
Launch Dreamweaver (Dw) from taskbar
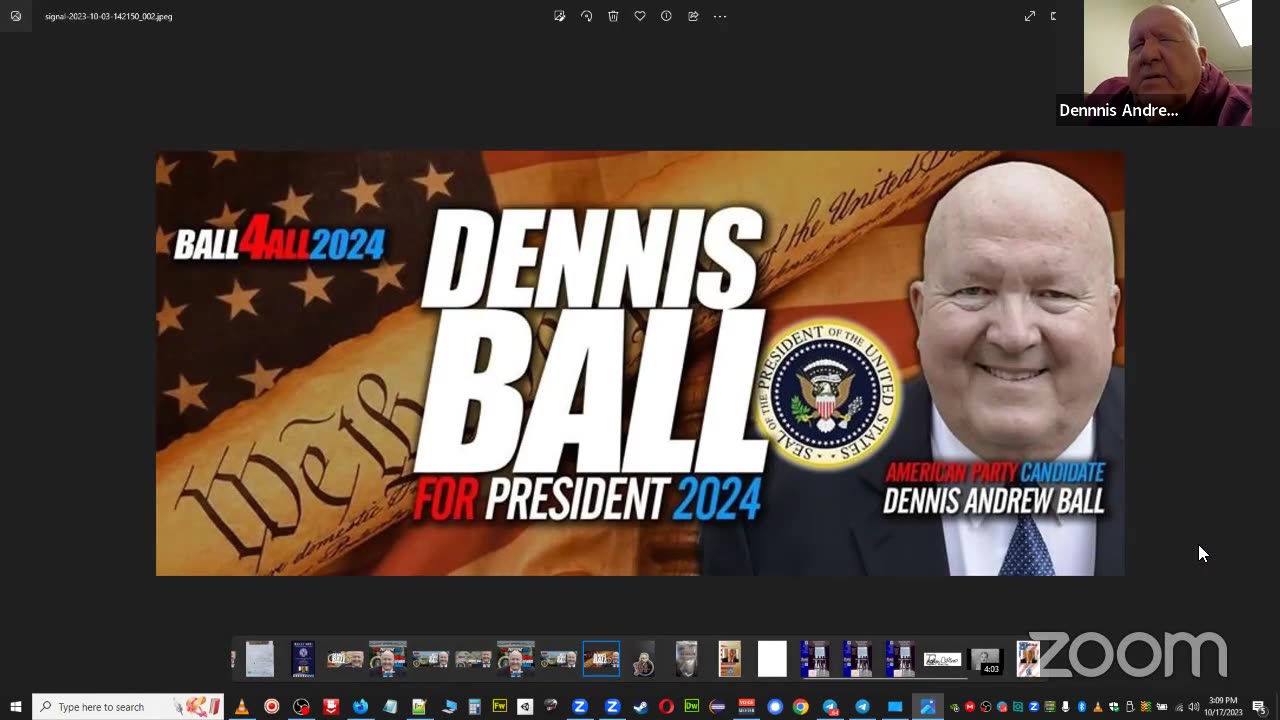692,707
